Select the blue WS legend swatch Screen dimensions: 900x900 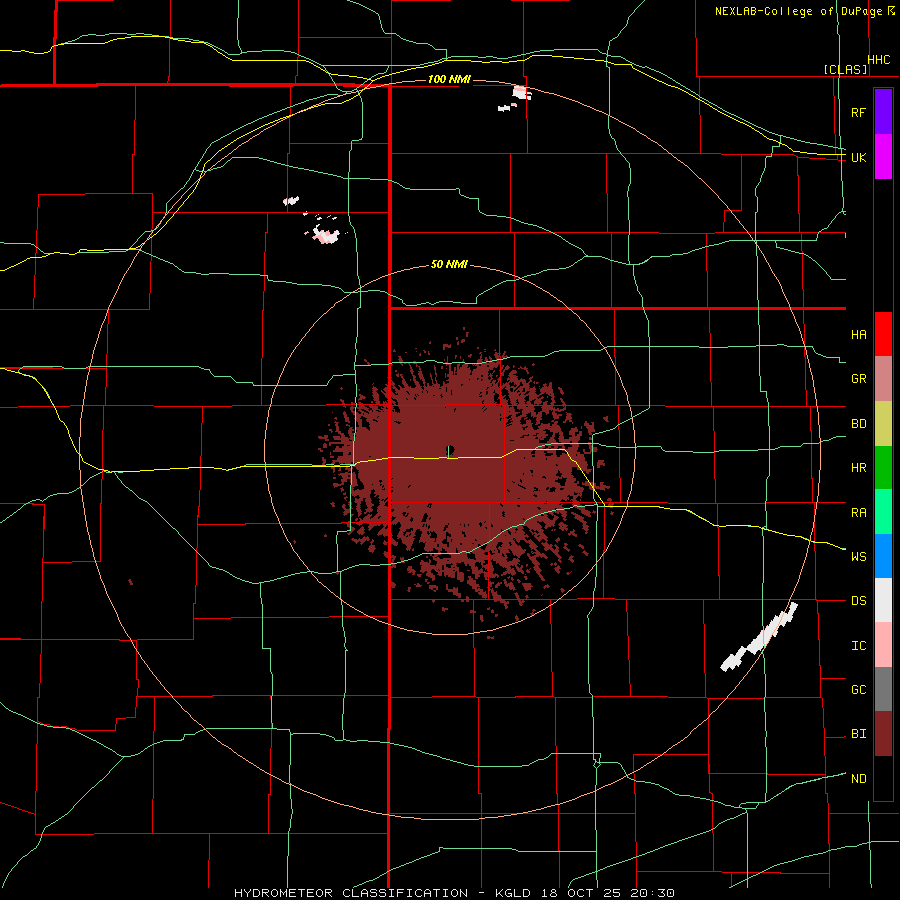point(883,556)
